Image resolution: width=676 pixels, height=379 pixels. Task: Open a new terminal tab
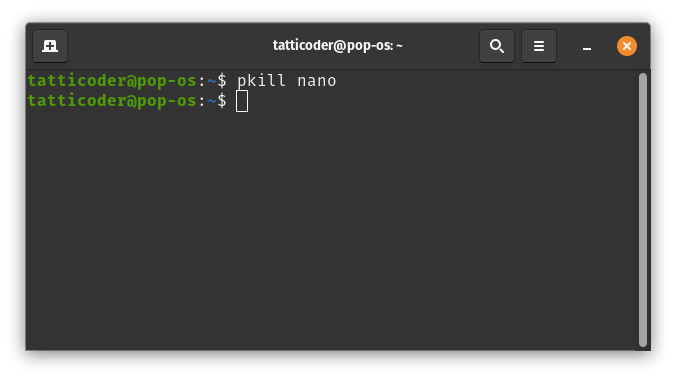[50, 46]
